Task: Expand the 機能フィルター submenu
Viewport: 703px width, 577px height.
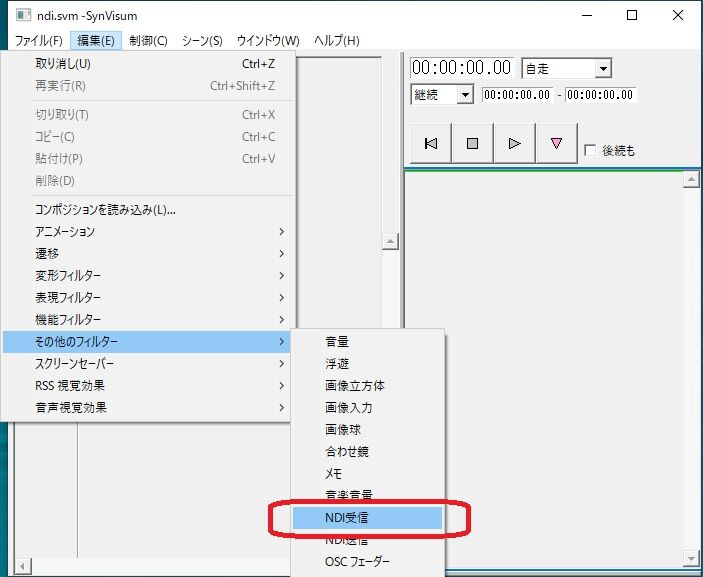Action: (x=148, y=319)
